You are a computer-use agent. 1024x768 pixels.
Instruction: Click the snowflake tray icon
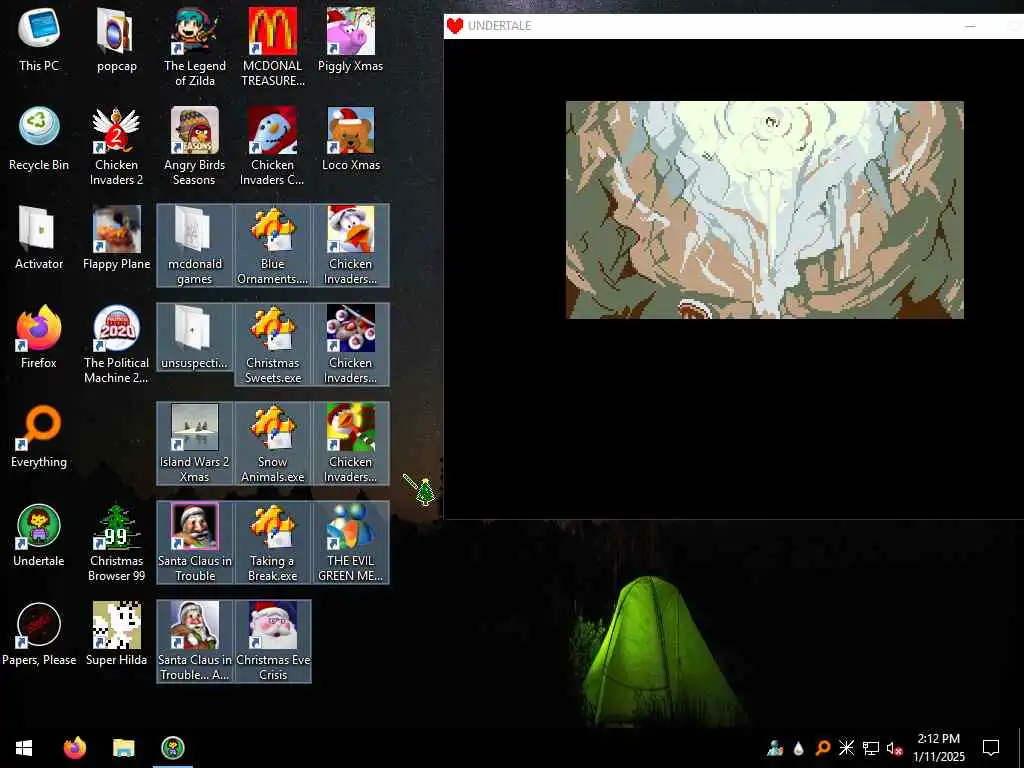tap(846, 748)
